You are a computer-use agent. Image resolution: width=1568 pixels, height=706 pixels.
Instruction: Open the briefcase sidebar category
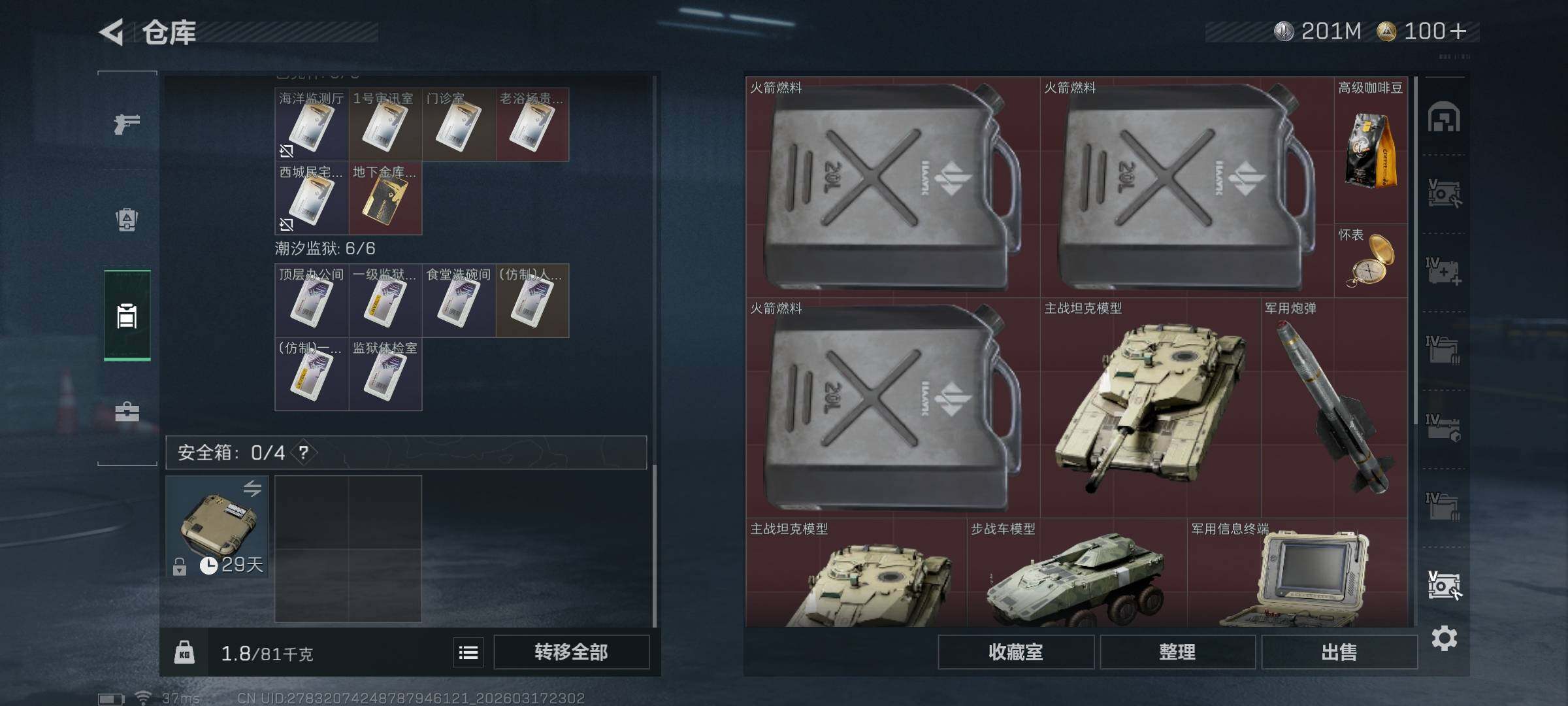[127, 411]
